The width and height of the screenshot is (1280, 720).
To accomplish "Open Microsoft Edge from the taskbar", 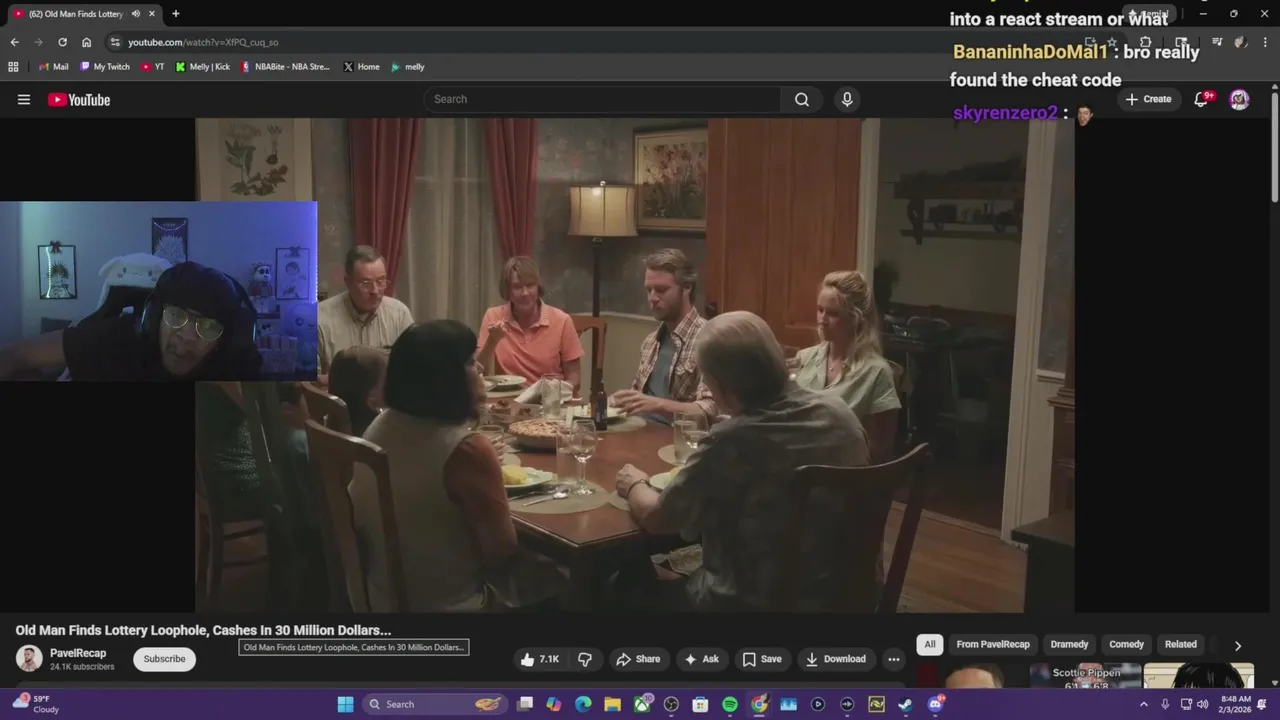I will [x=583, y=704].
